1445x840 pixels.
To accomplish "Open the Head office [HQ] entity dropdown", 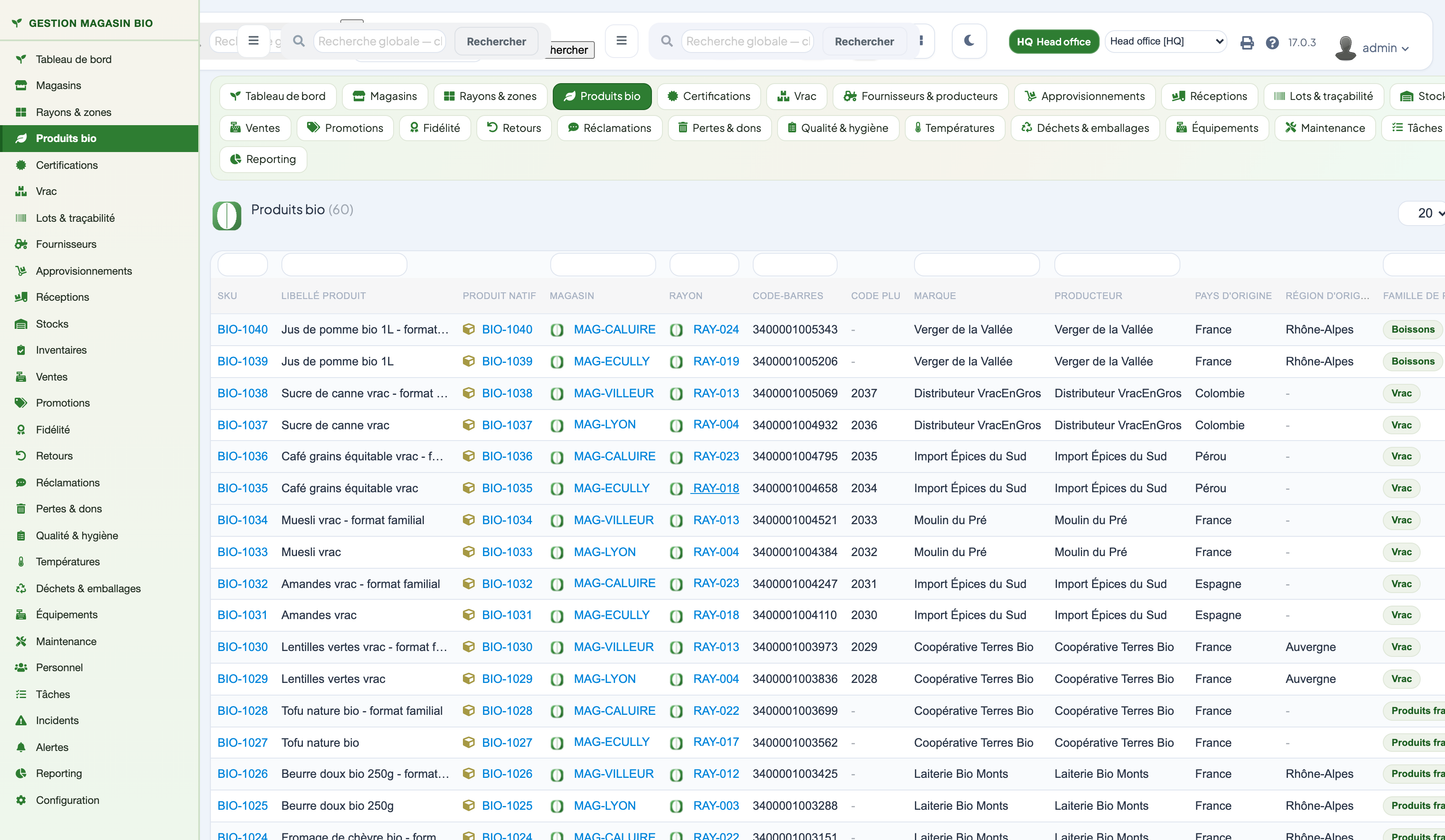I will pos(1166,41).
